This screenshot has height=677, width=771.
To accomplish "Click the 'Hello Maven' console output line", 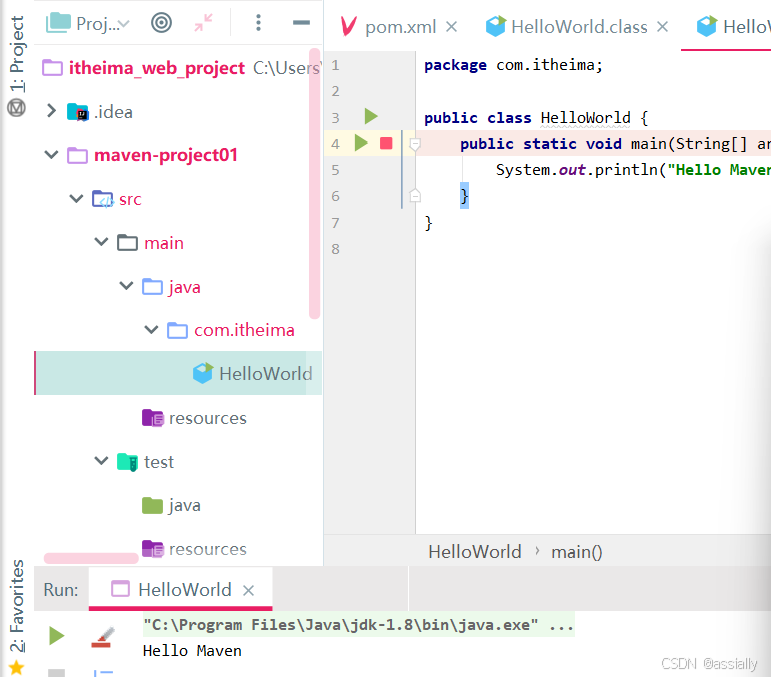I will pyautogui.click(x=192, y=651).
